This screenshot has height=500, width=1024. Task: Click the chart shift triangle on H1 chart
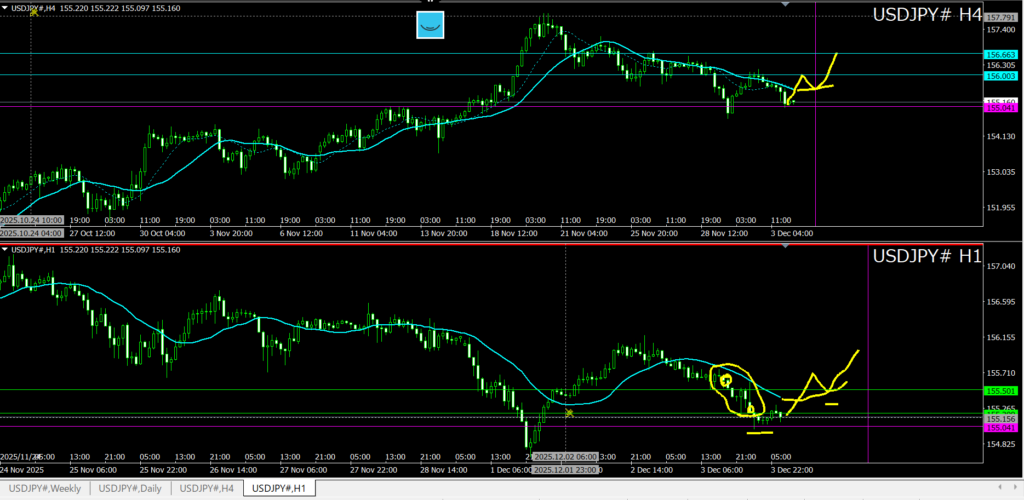pyautogui.click(x=786, y=246)
